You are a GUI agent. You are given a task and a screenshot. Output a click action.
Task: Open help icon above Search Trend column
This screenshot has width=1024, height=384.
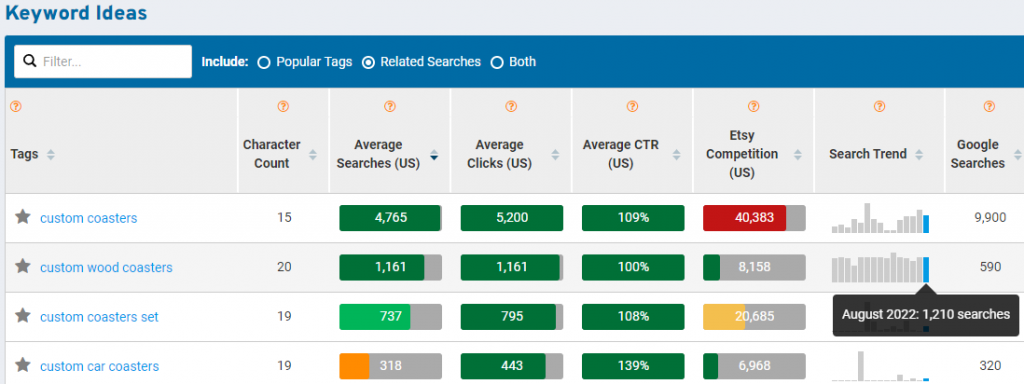click(x=879, y=106)
